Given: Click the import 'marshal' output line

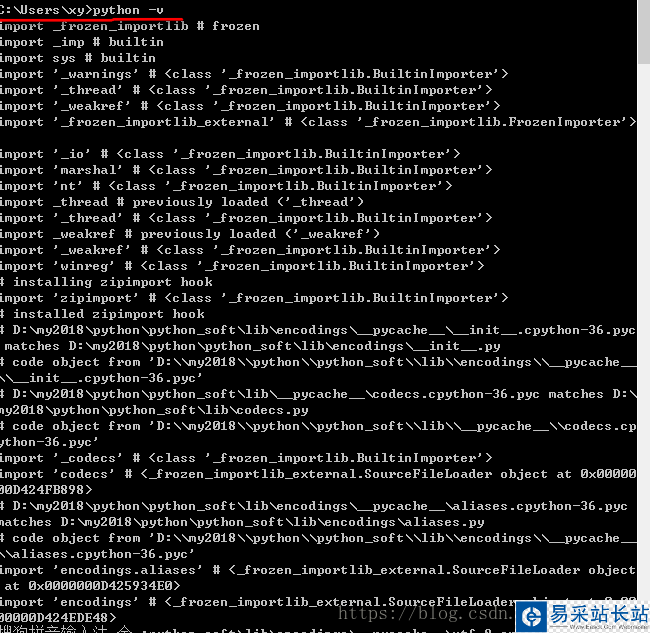Looking at the screenshot, I should click(x=246, y=170).
